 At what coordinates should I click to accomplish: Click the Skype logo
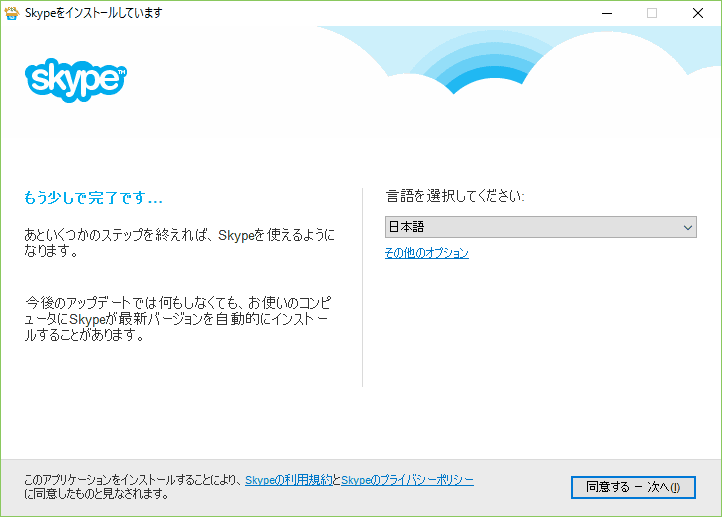pos(76,80)
